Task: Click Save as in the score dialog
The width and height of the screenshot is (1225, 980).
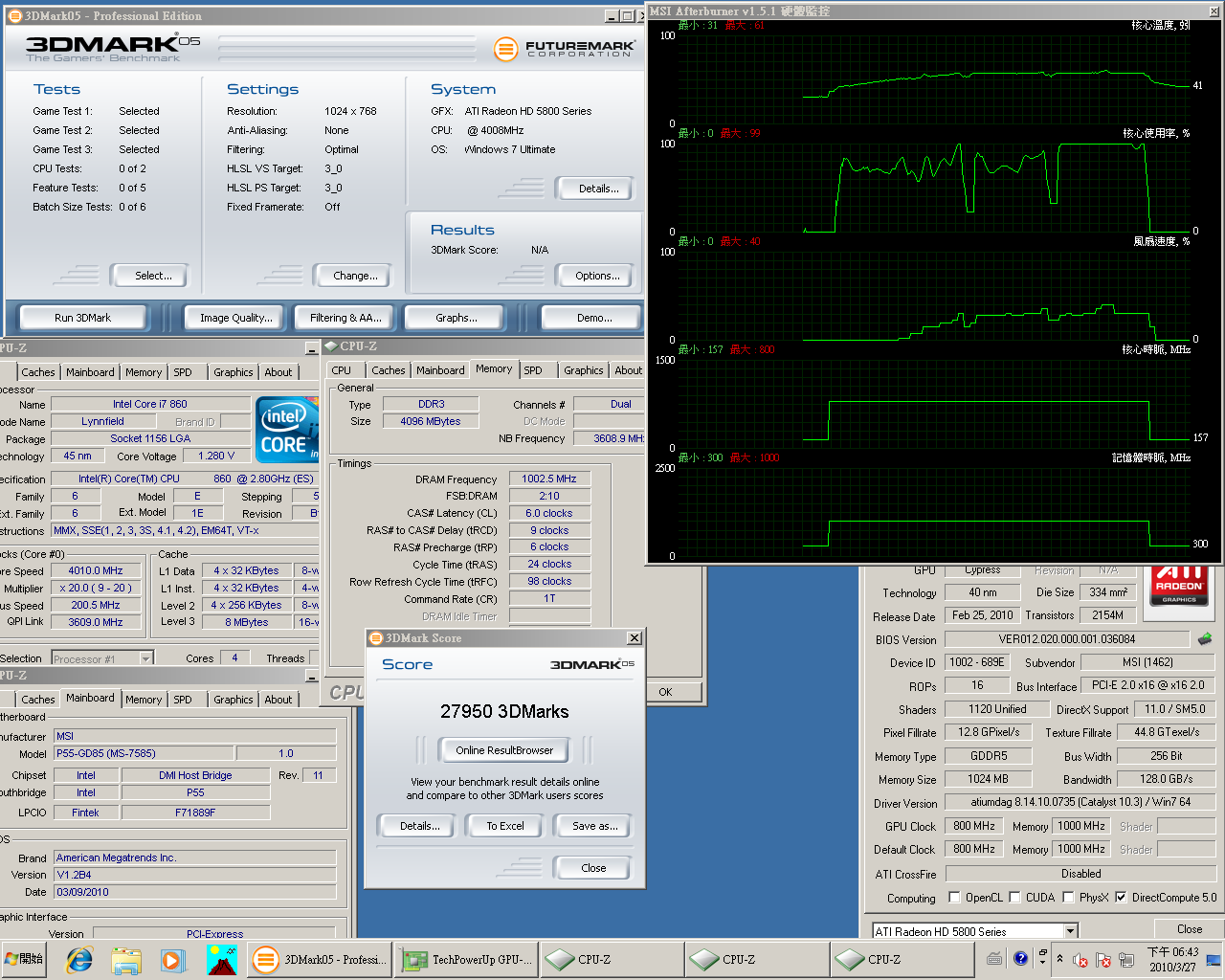Action: pyautogui.click(x=594, y=826)
